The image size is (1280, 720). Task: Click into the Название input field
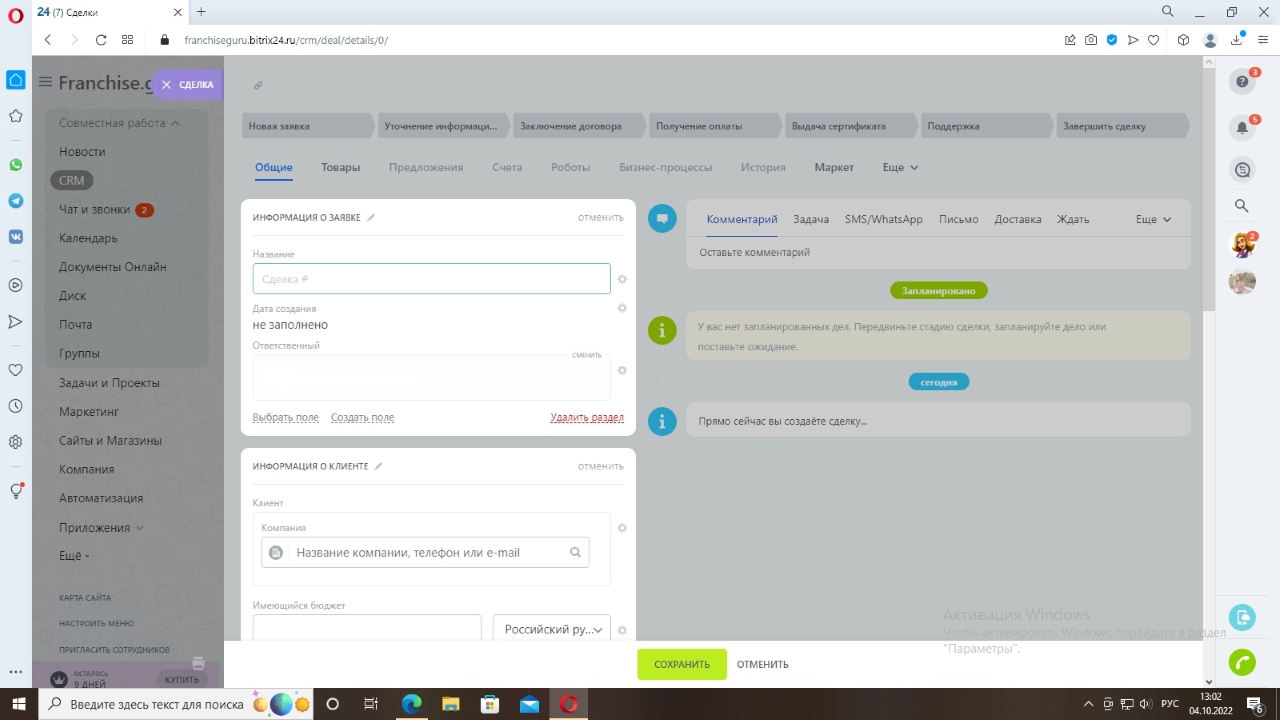point(431,279)
